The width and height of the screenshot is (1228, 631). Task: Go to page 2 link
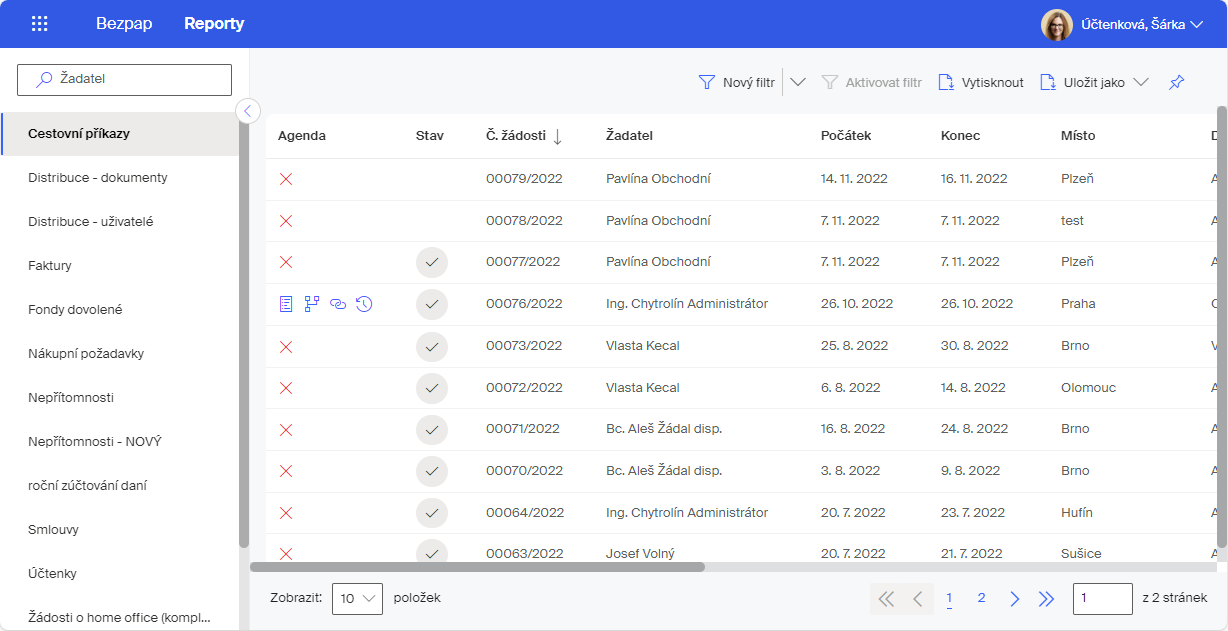(981, 598)
